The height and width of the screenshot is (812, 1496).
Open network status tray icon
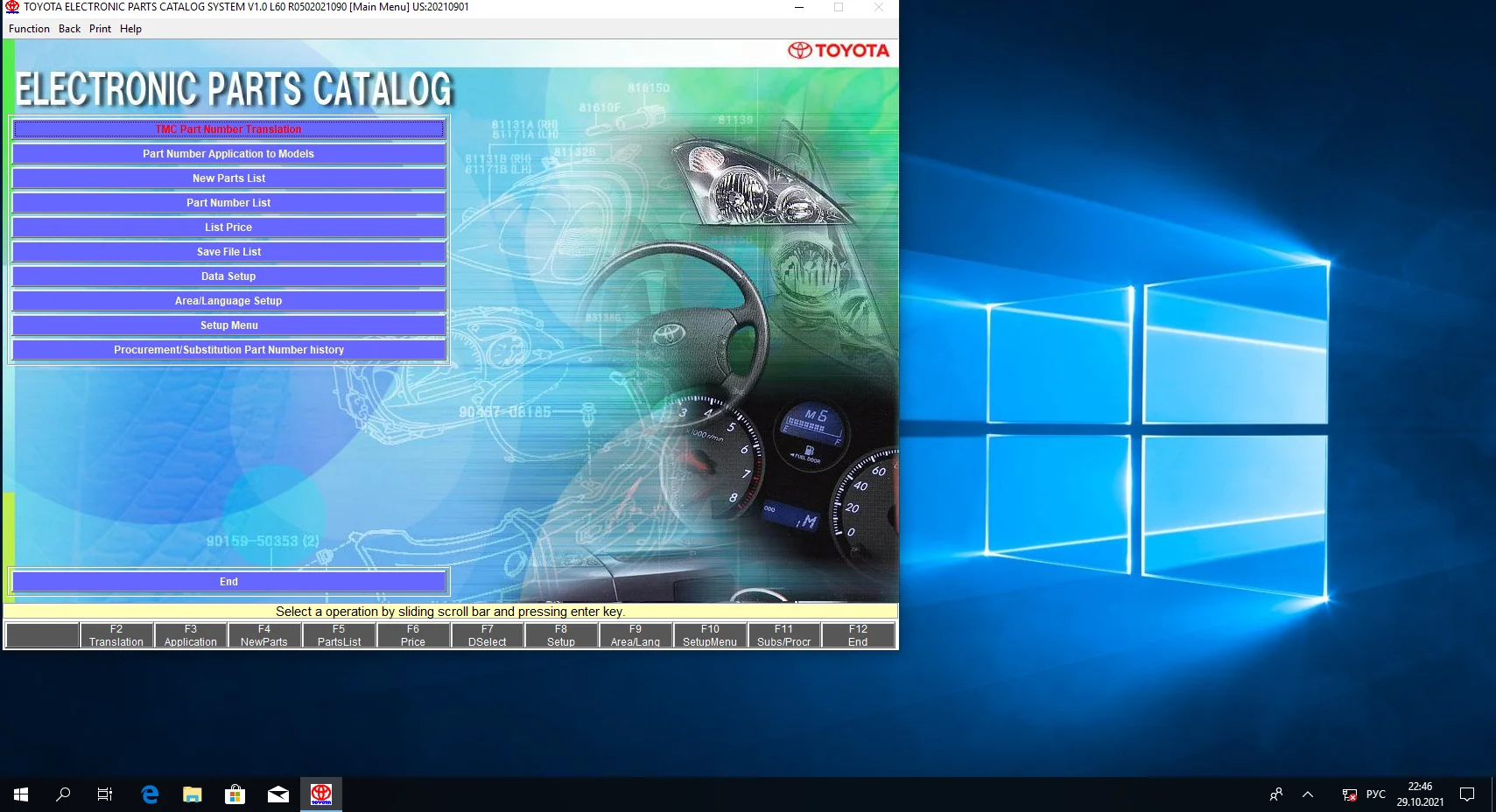tap(1349, 794)
